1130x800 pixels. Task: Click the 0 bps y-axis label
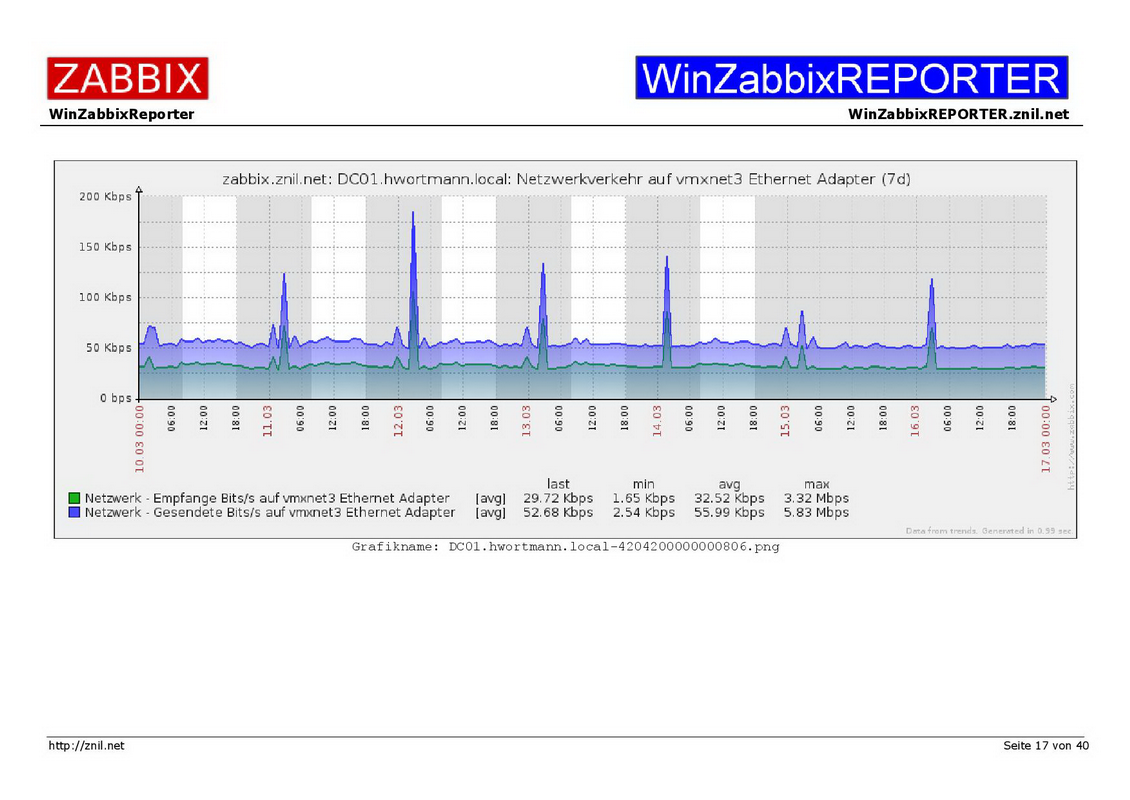114,398
